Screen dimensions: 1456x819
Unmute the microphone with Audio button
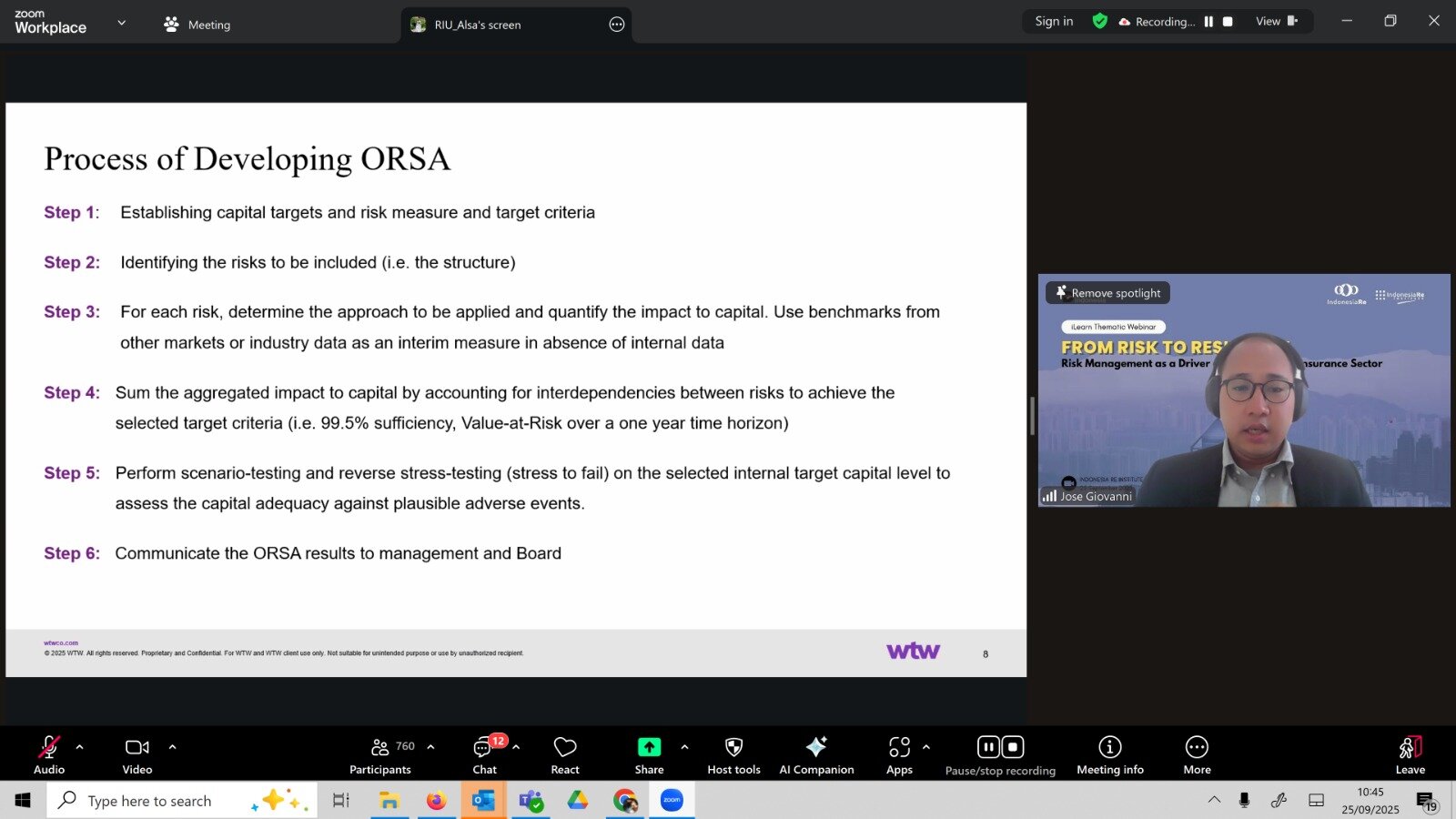49,755
